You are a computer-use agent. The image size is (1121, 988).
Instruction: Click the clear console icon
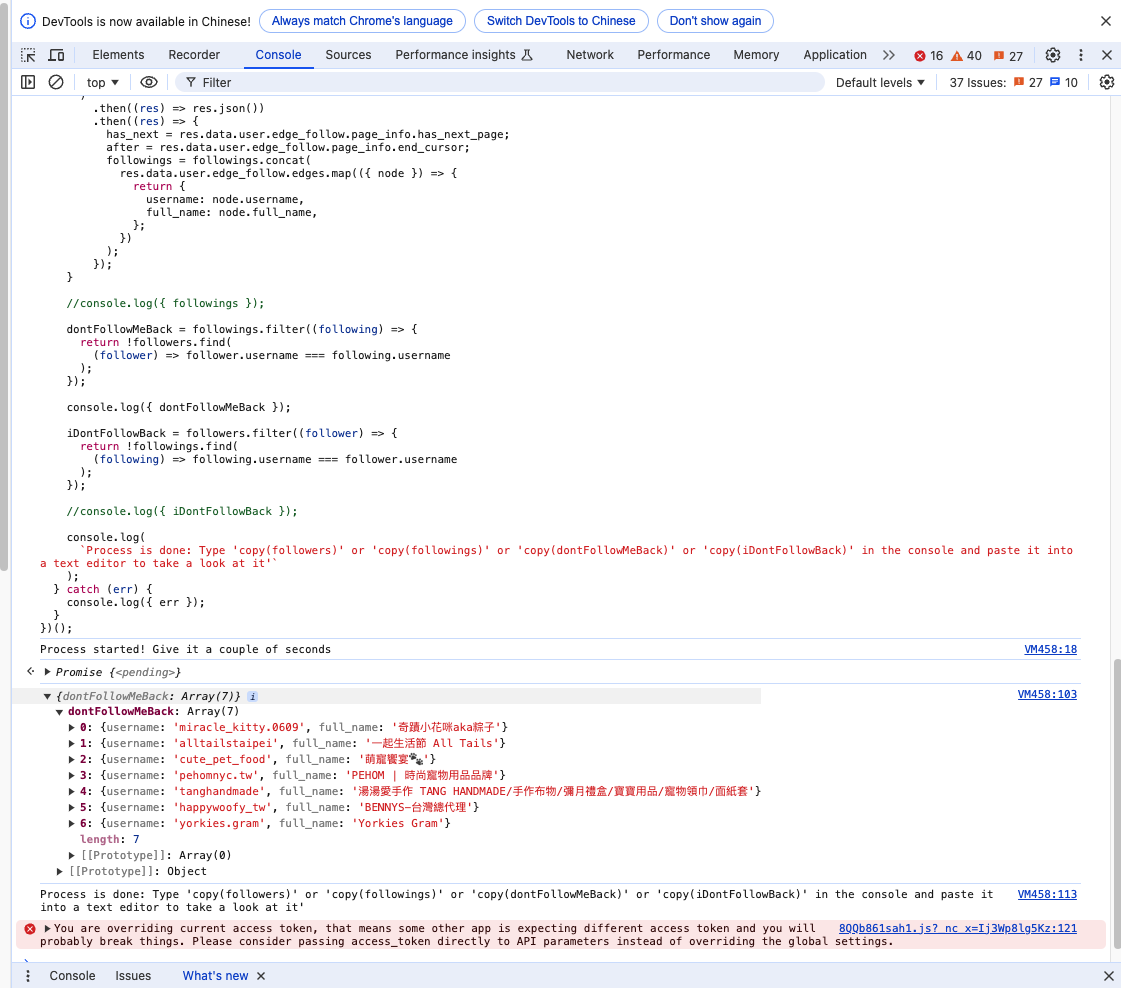pos(56,82)
